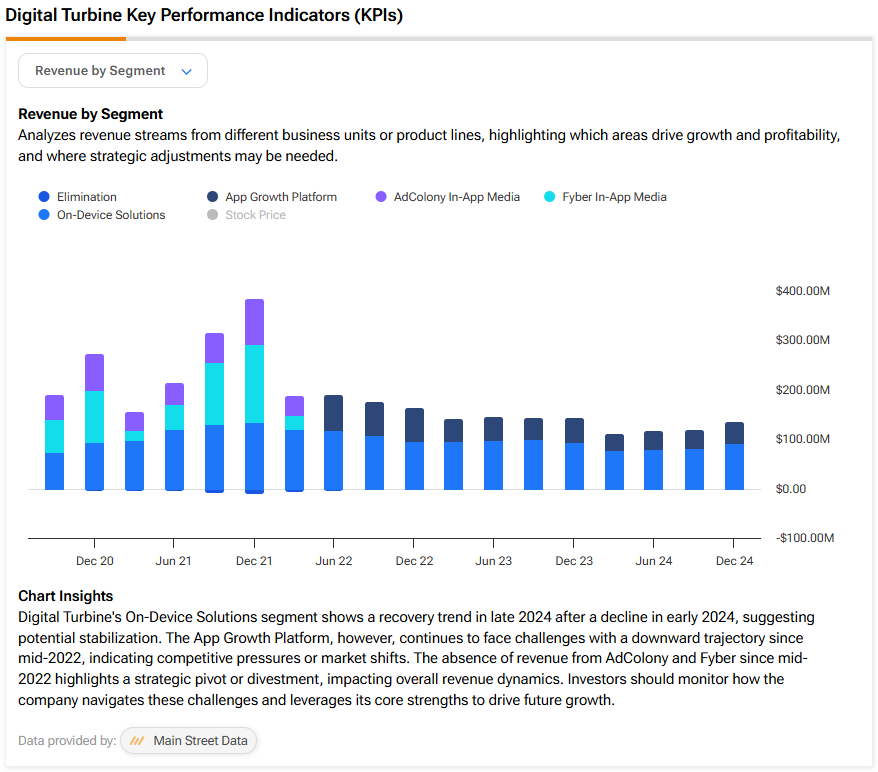Click the Dec 20 x-axis label
The width and height of the screenshot is (878, 772).
click(x=95, y=561)
